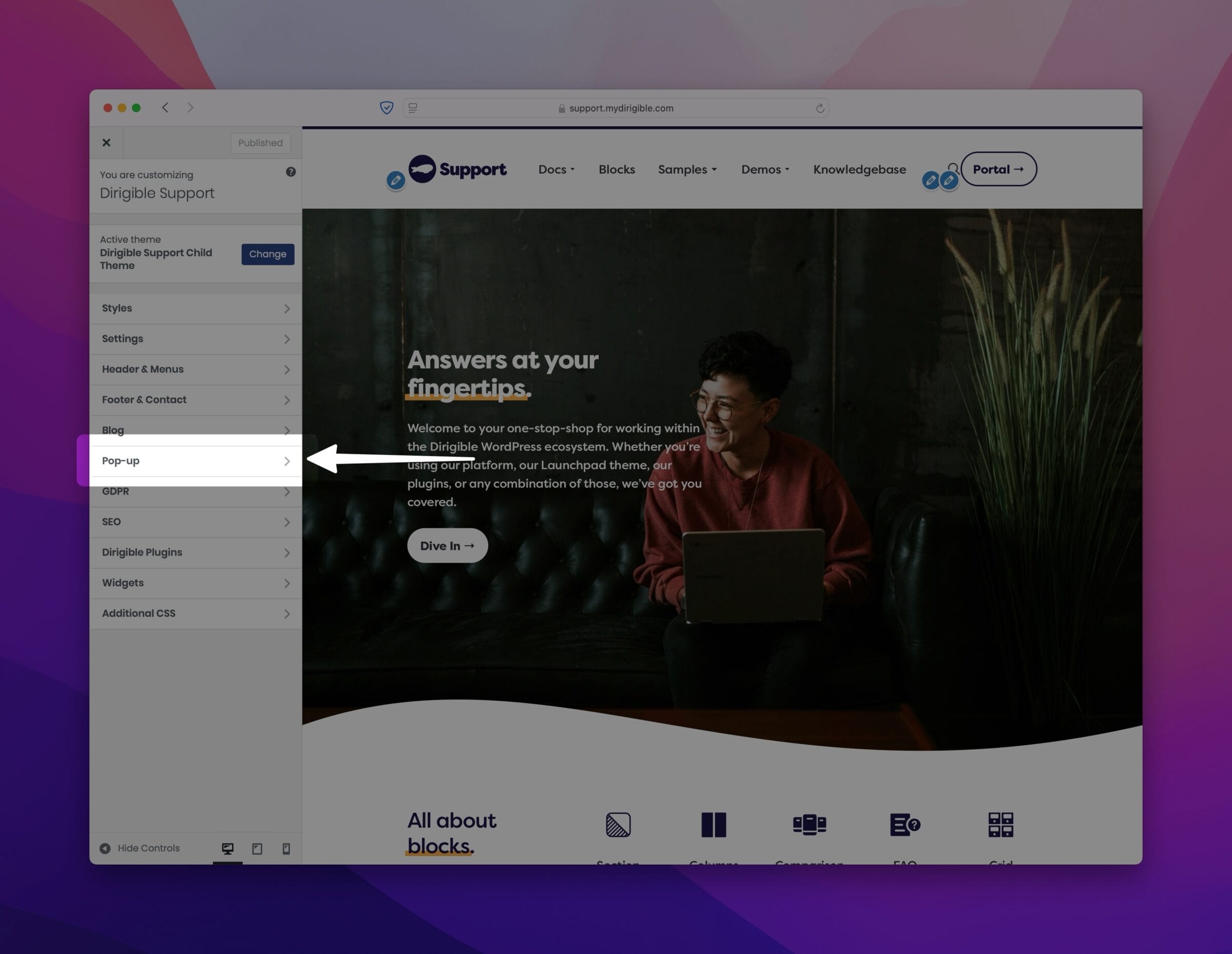Click the edit pencil beside the Support logo

click(x=396, y=181)
